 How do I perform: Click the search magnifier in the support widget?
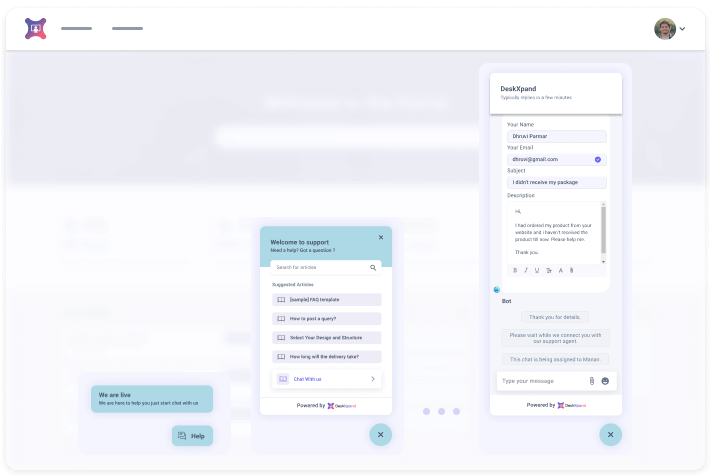(373, 268)
